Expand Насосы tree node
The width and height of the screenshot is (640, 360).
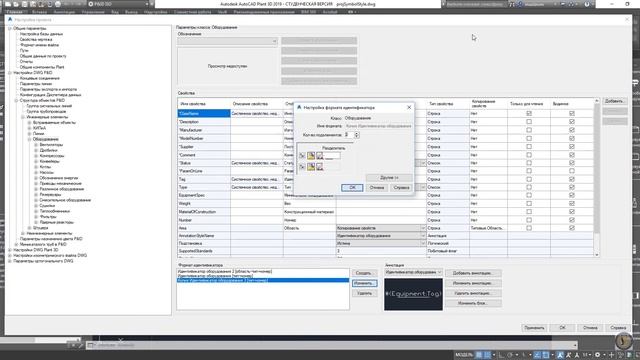[36, 173]
